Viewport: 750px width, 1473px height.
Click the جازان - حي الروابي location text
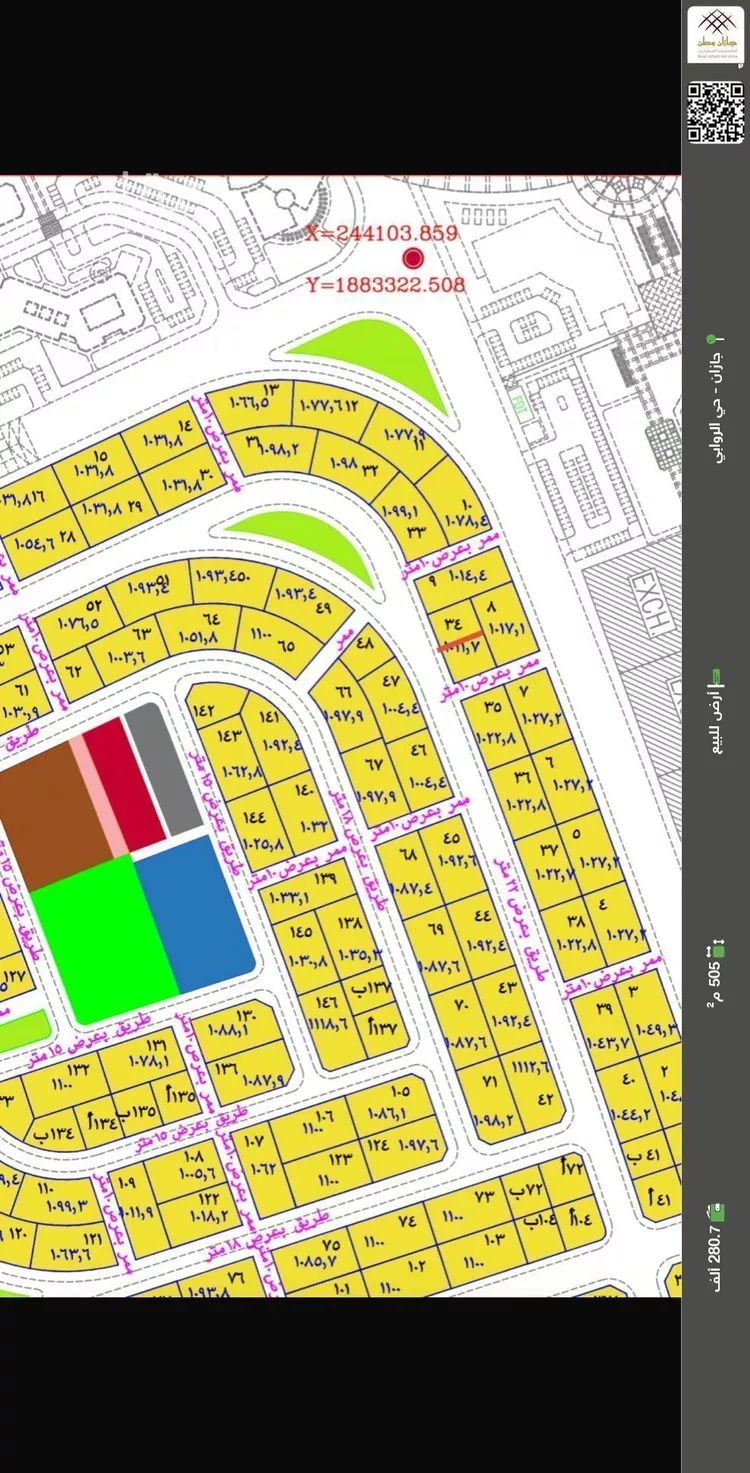pos(716,400)
